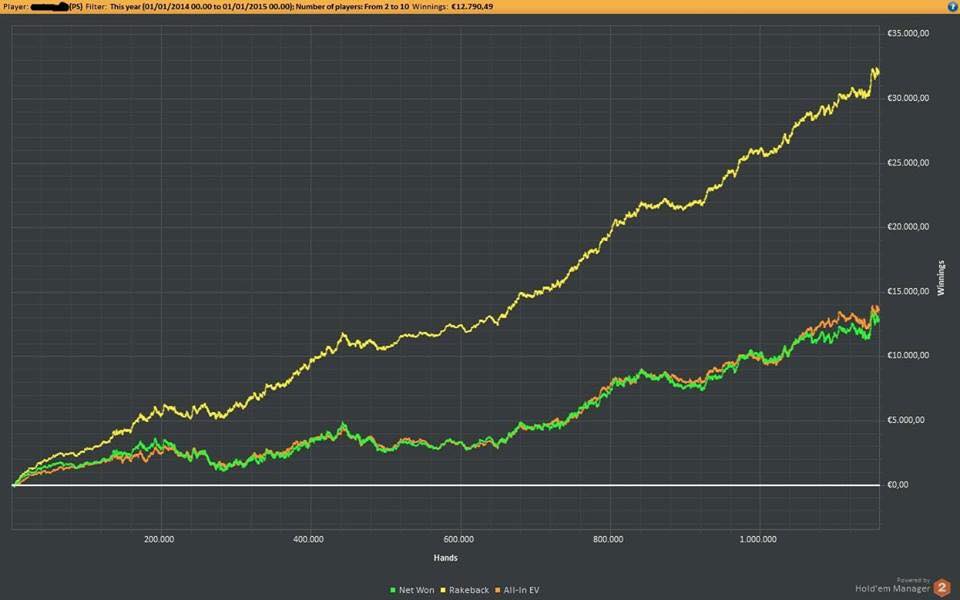
Task: Click the €35.000,00 y-axis label
Action: (908, 33)
